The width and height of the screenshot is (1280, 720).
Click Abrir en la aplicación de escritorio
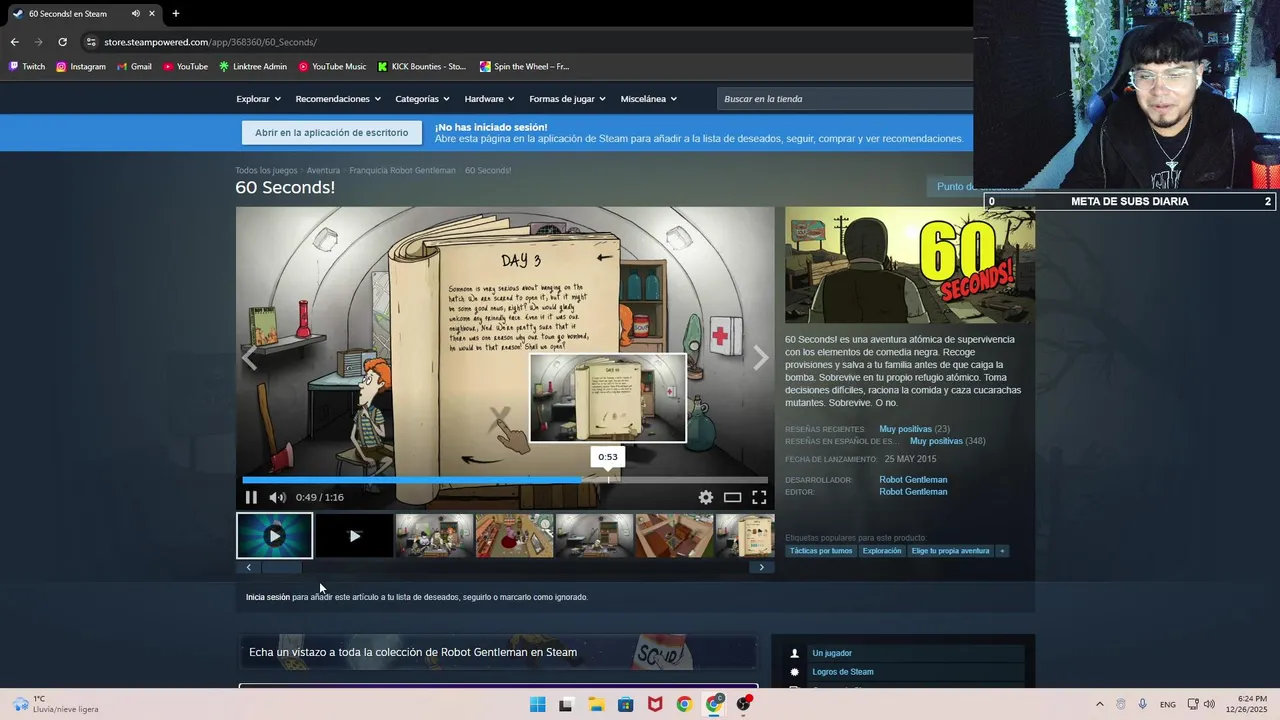(x=331, y=133)
